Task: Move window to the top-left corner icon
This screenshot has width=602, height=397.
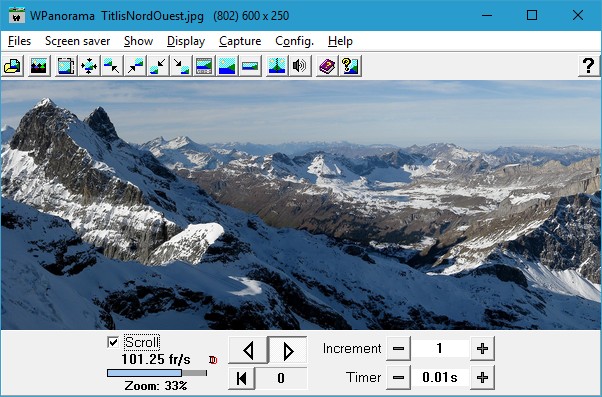Action: (112, 66)
